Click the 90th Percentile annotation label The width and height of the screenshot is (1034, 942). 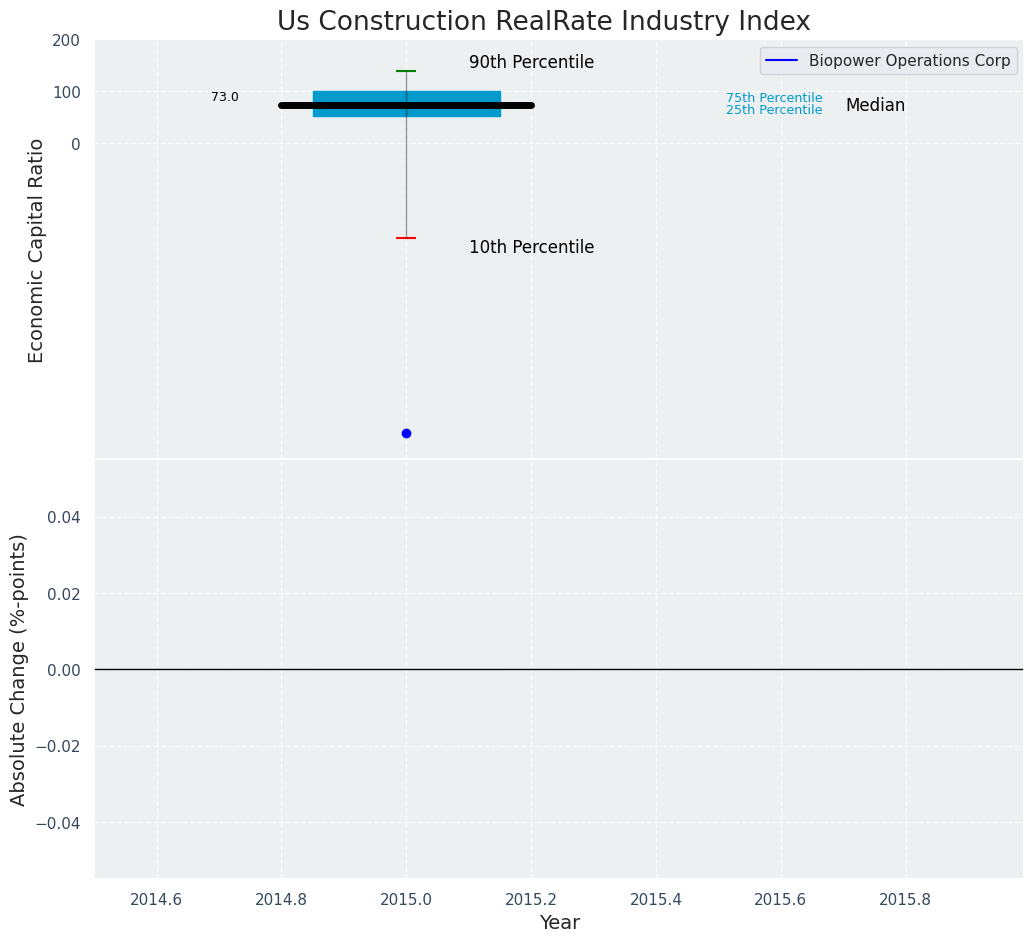531,62
